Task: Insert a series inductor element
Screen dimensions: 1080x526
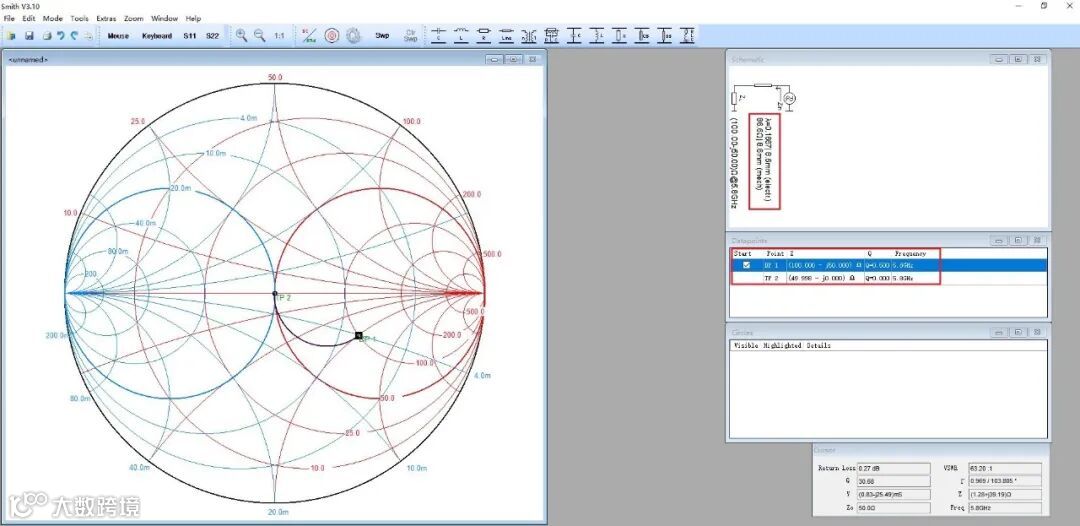Action: 461,35
